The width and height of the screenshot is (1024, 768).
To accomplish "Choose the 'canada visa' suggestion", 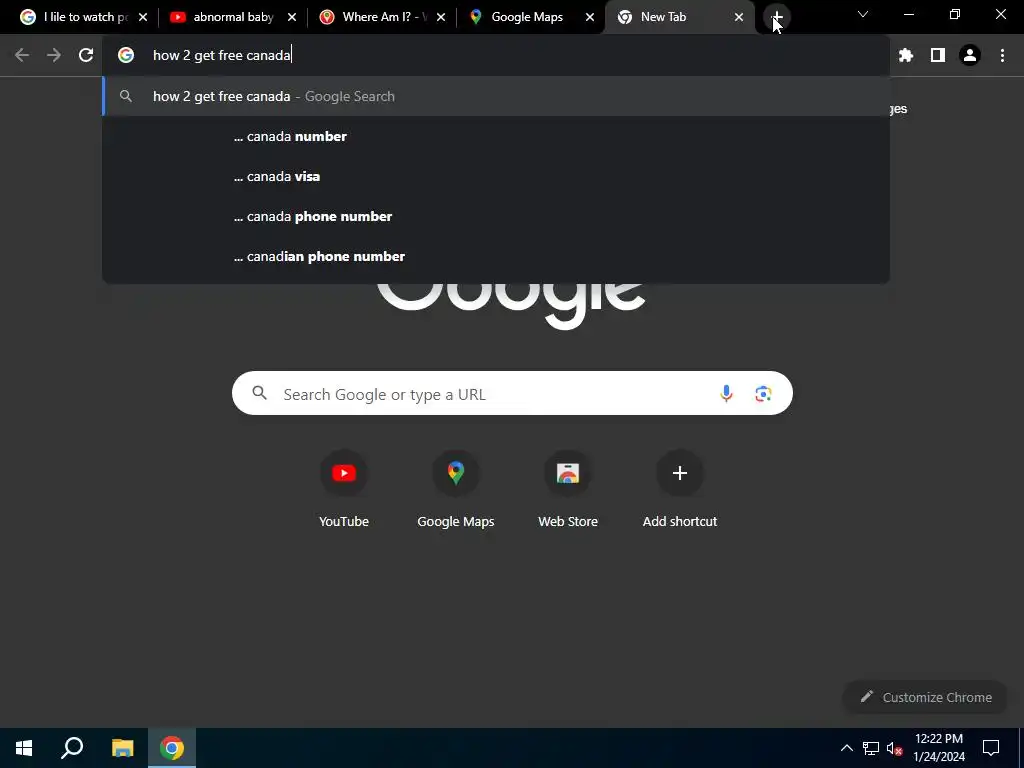I will click(x=496, y=176).
